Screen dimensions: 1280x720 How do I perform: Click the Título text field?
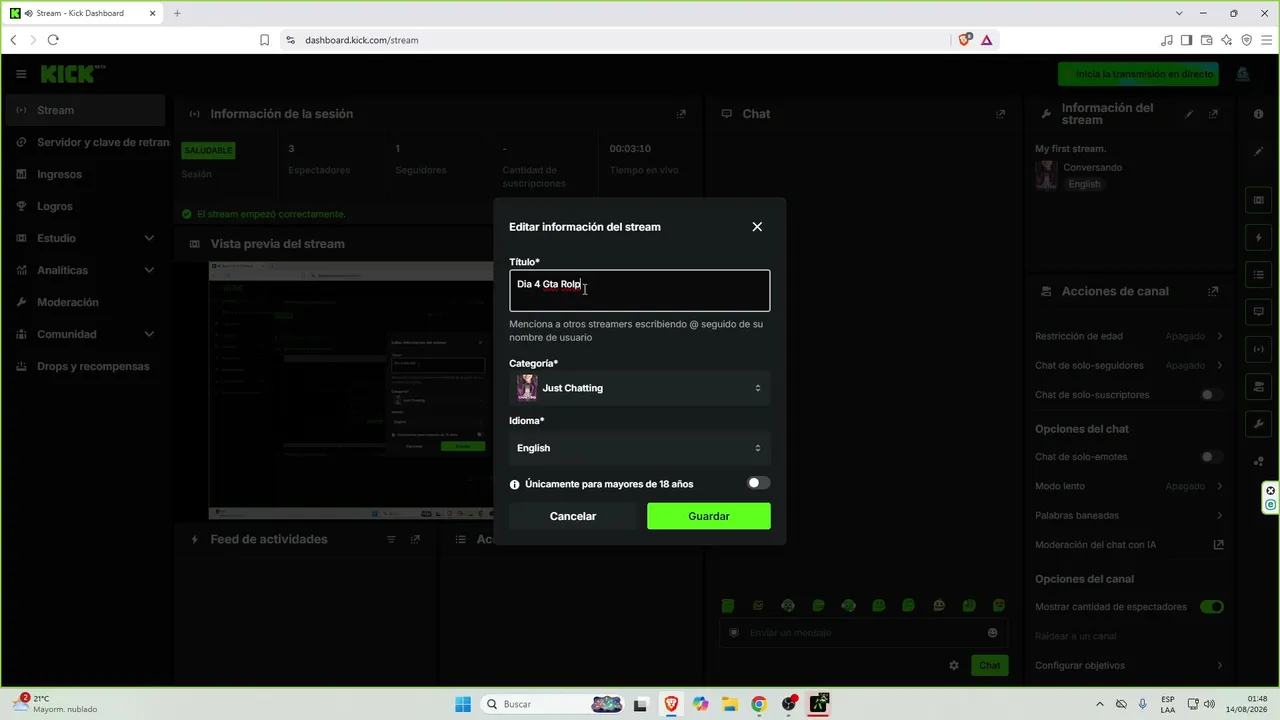639,290
